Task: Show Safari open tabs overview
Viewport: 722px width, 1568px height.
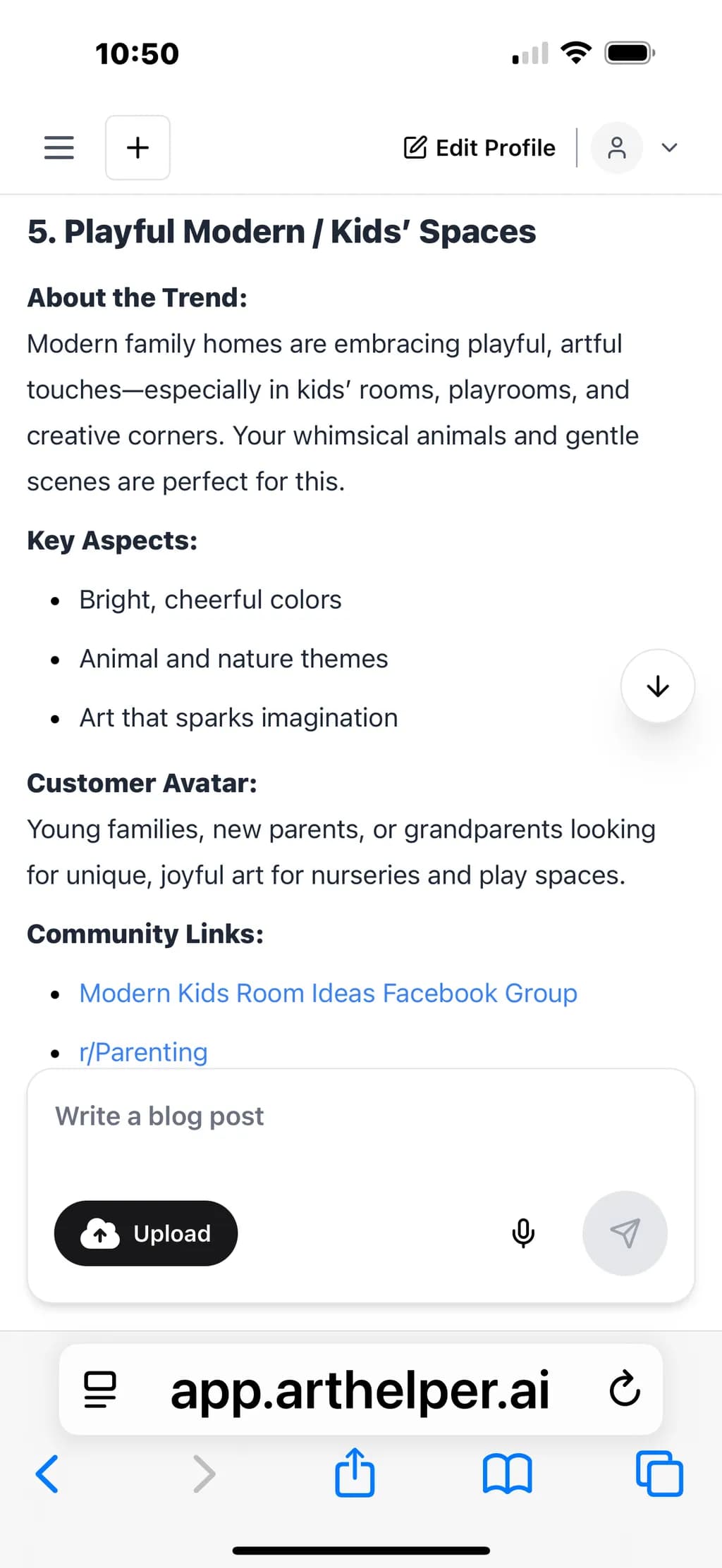Action: pyautogui.click(x=660, y=1474)
